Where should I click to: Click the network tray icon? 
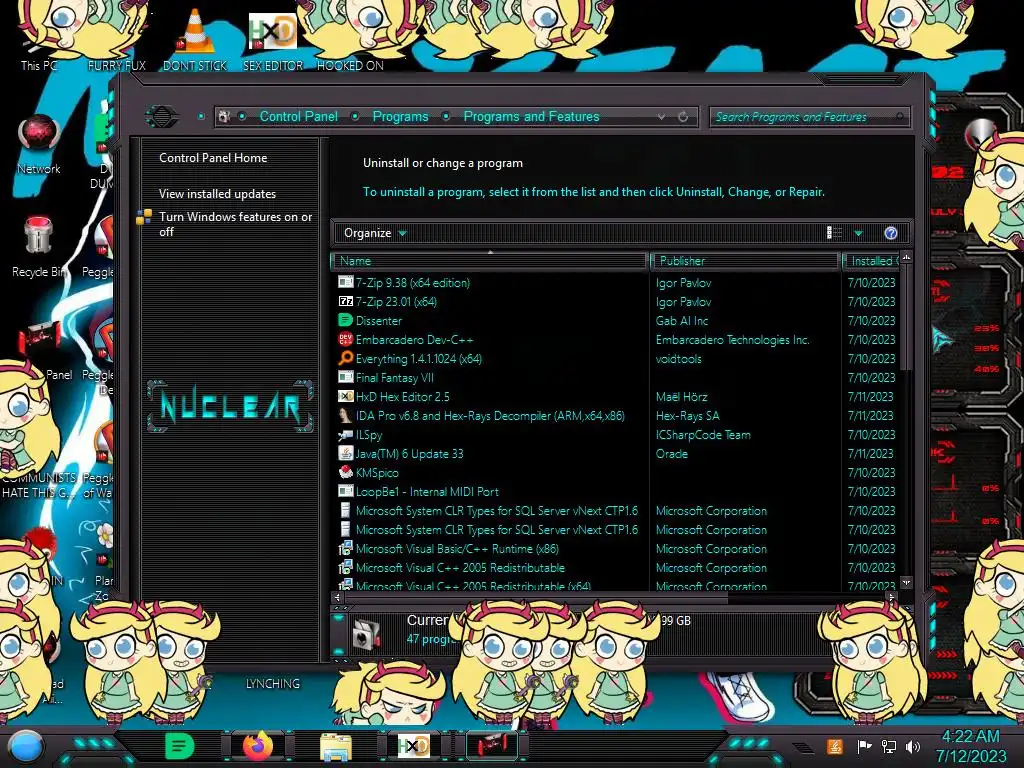(889, 746)
